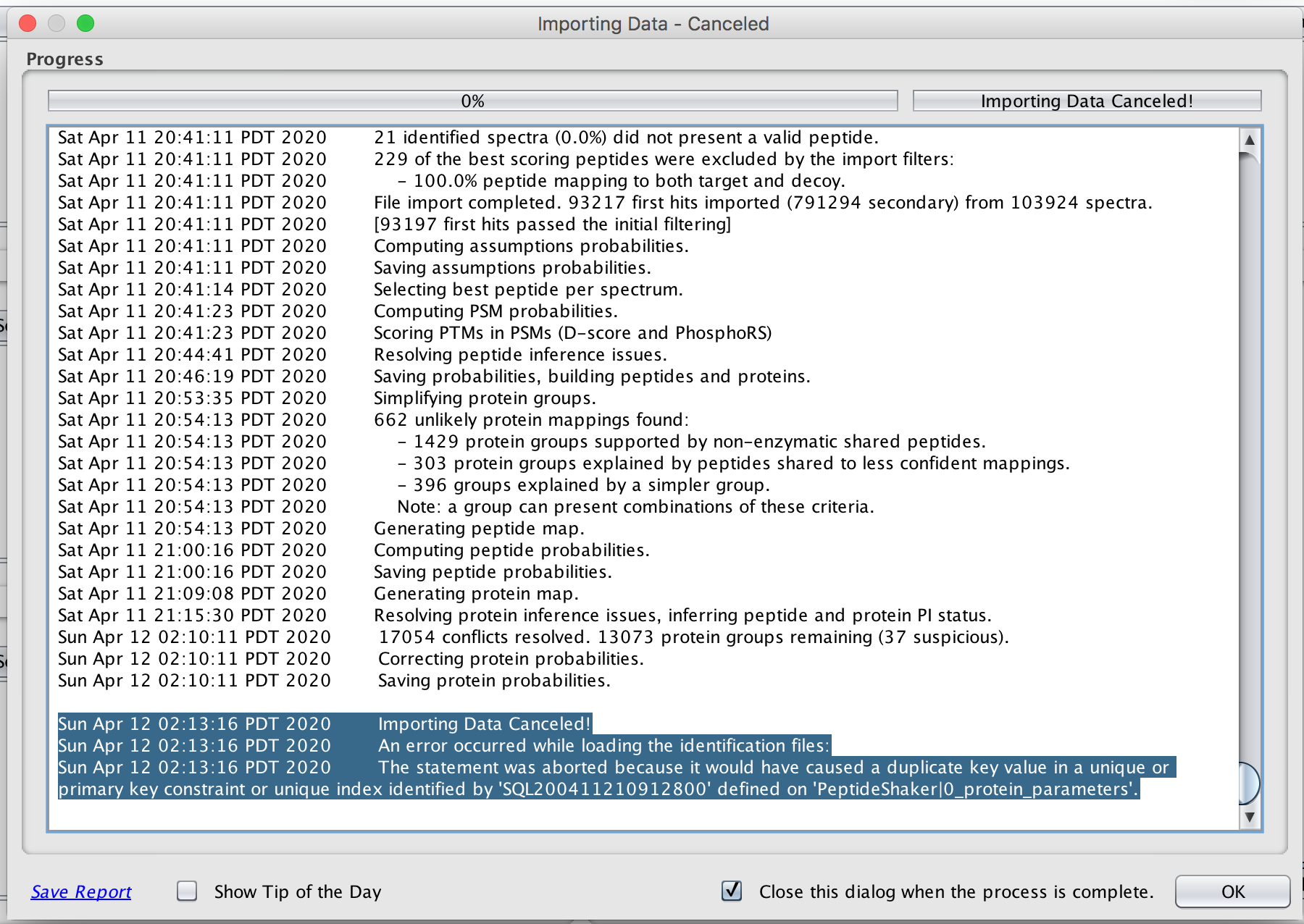The image size is (1304, 924).
Task: Open the Save Report link
Action: 80,891
